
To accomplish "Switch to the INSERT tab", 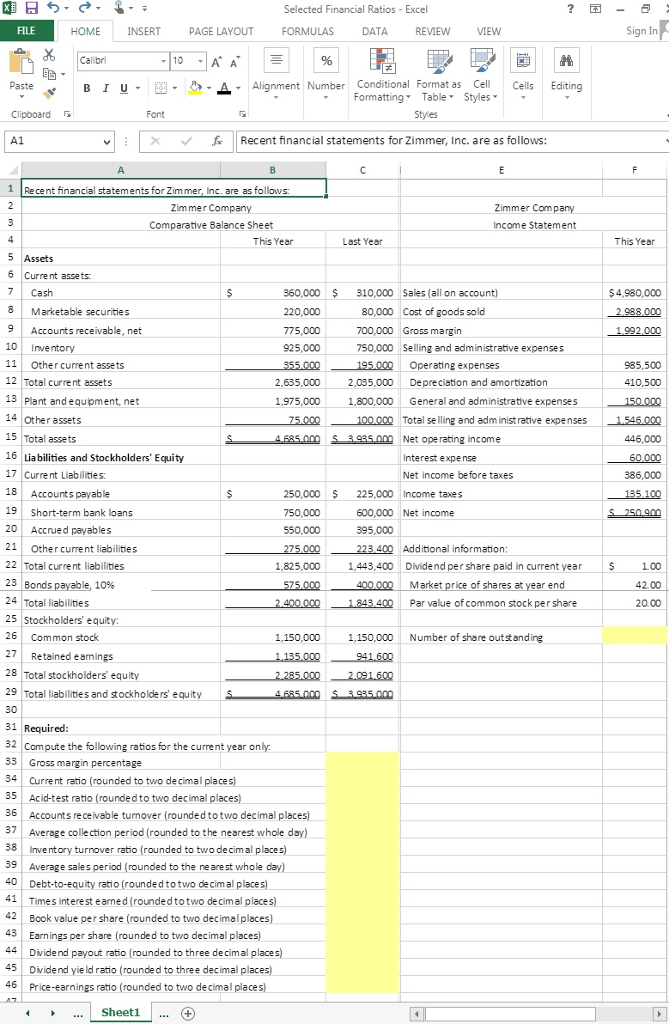I will (144, 31).
